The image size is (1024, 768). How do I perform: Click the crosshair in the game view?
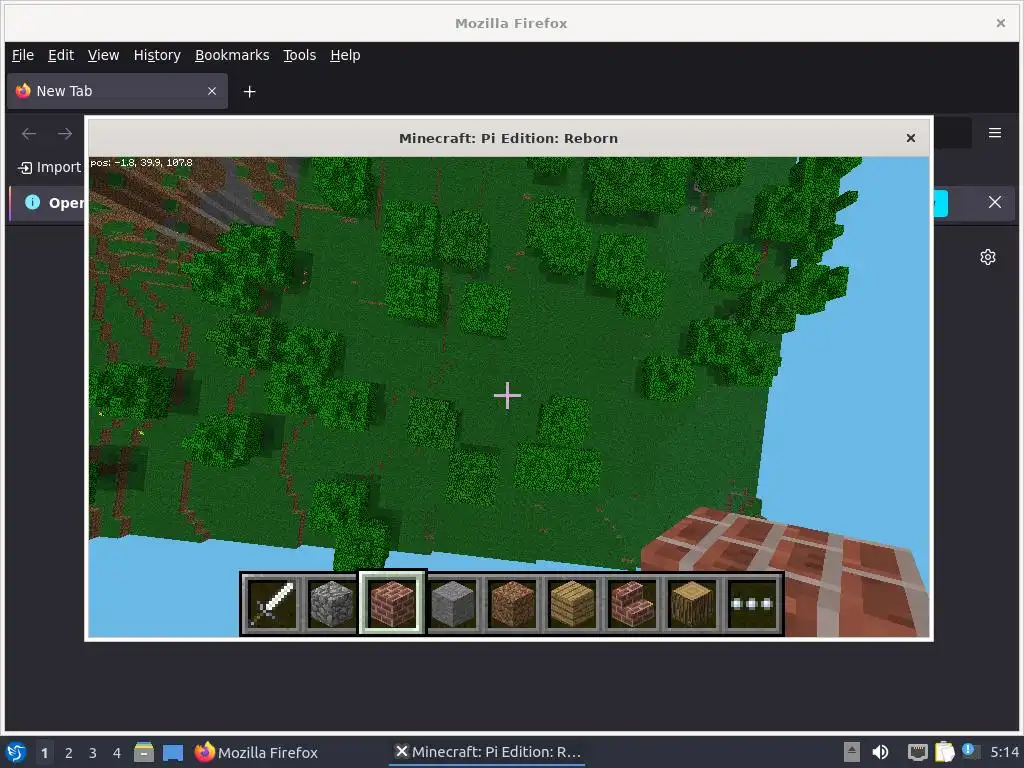tap(507, 396)
